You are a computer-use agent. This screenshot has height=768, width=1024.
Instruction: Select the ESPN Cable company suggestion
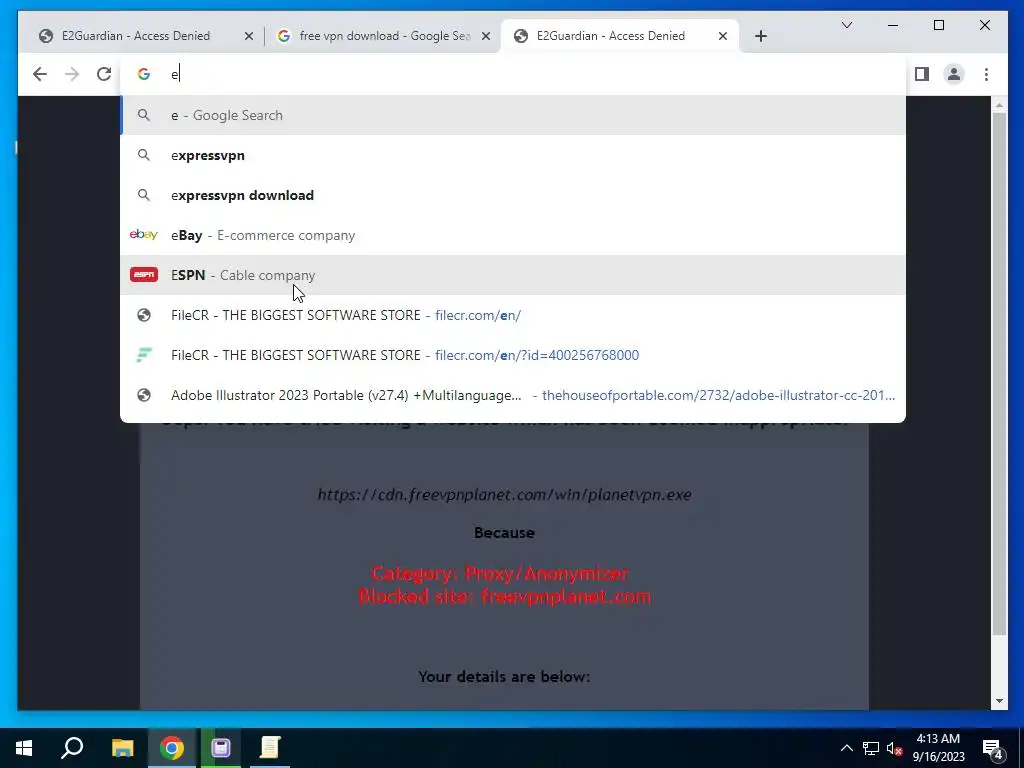click(x=513, y=275)
